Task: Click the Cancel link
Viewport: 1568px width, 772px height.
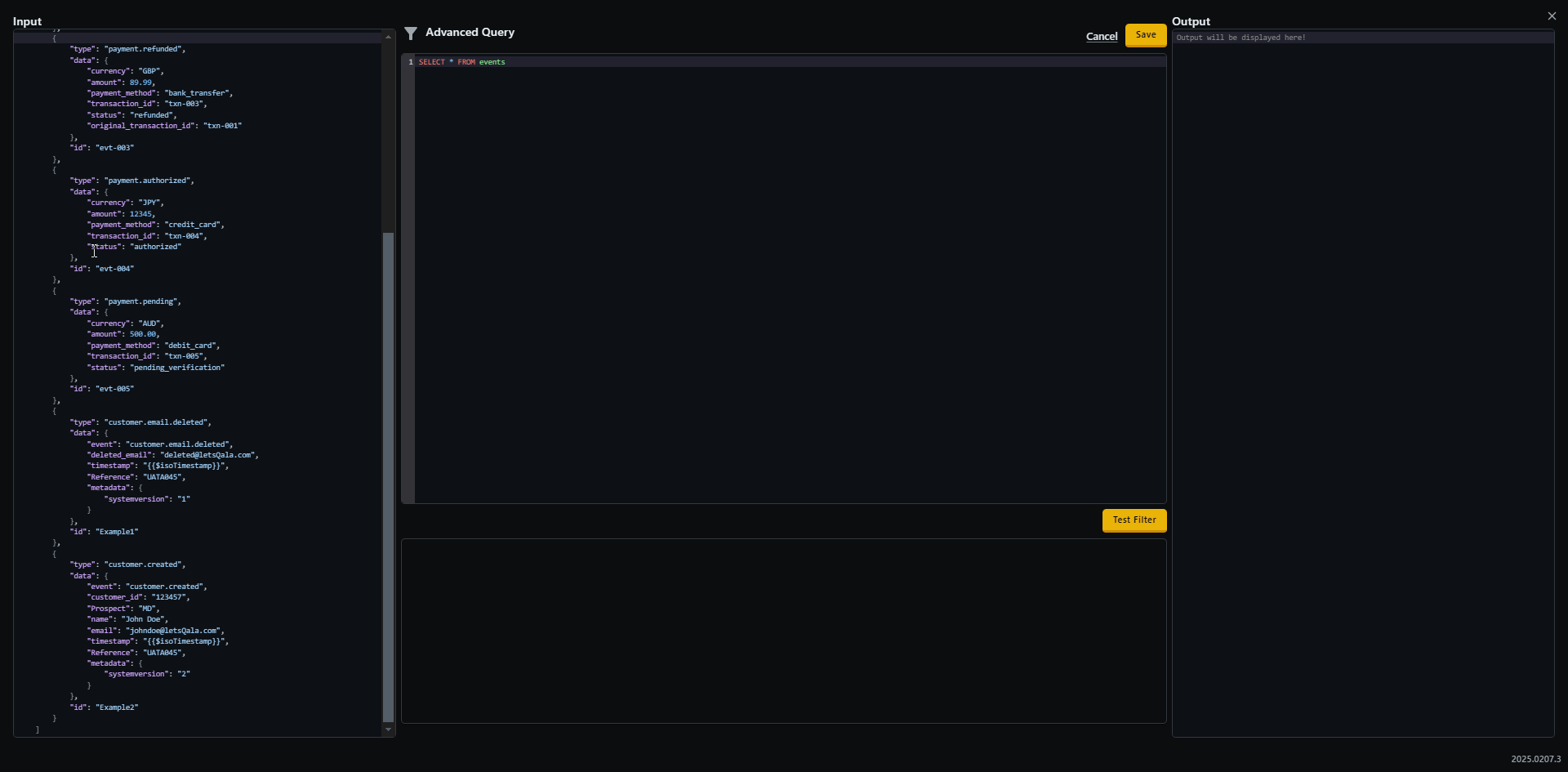Action: [1102, 37]
